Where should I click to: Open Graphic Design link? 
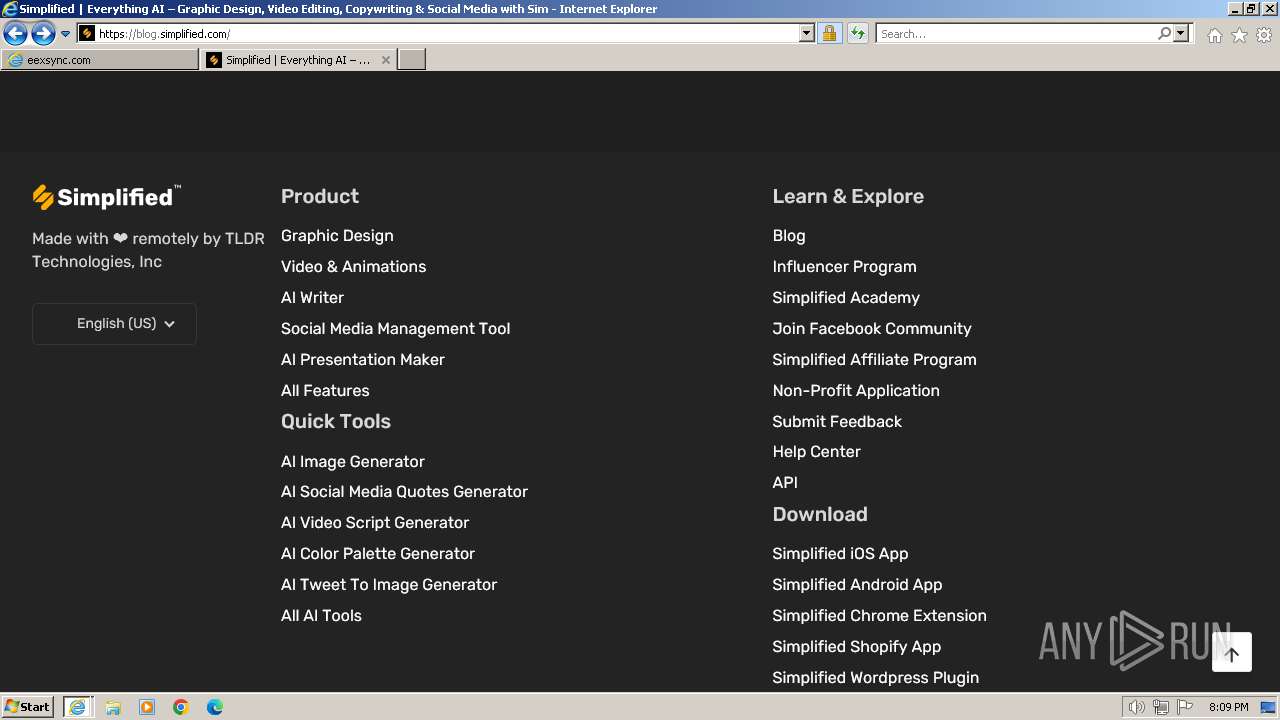(337, 236)
